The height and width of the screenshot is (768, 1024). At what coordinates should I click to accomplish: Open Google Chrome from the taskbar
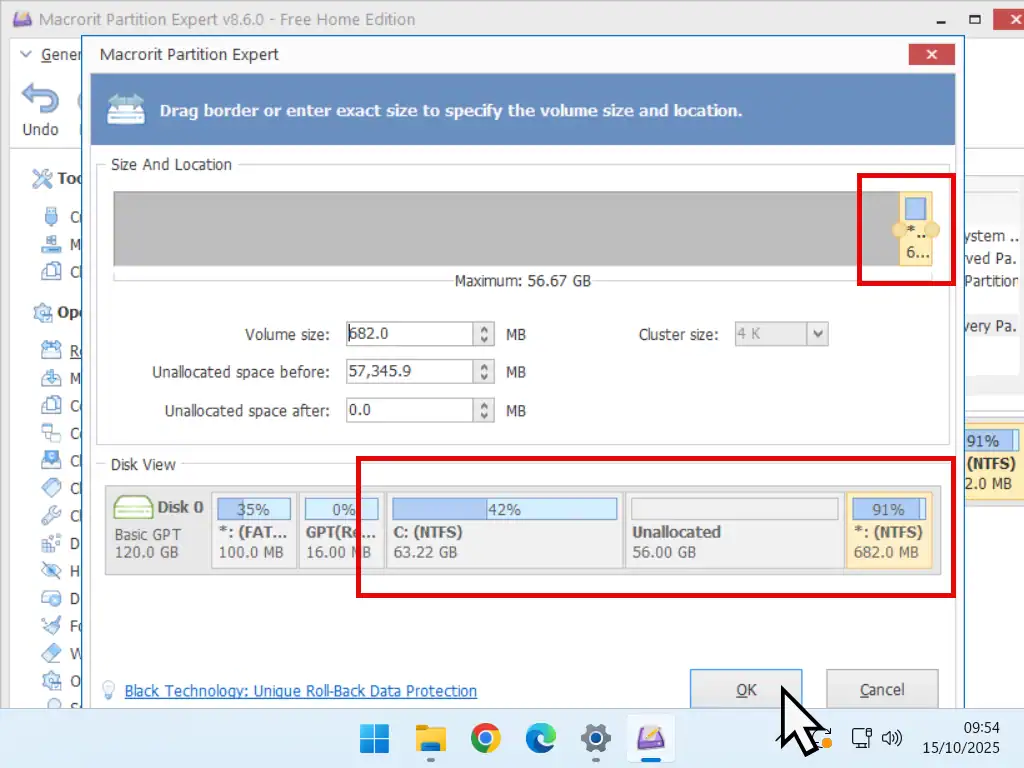[x=486, y=739]
